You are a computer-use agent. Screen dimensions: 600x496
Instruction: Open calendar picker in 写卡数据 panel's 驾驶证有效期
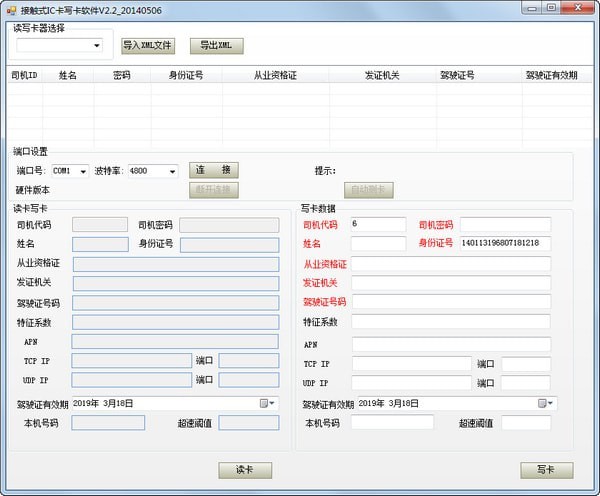(545, 403)
